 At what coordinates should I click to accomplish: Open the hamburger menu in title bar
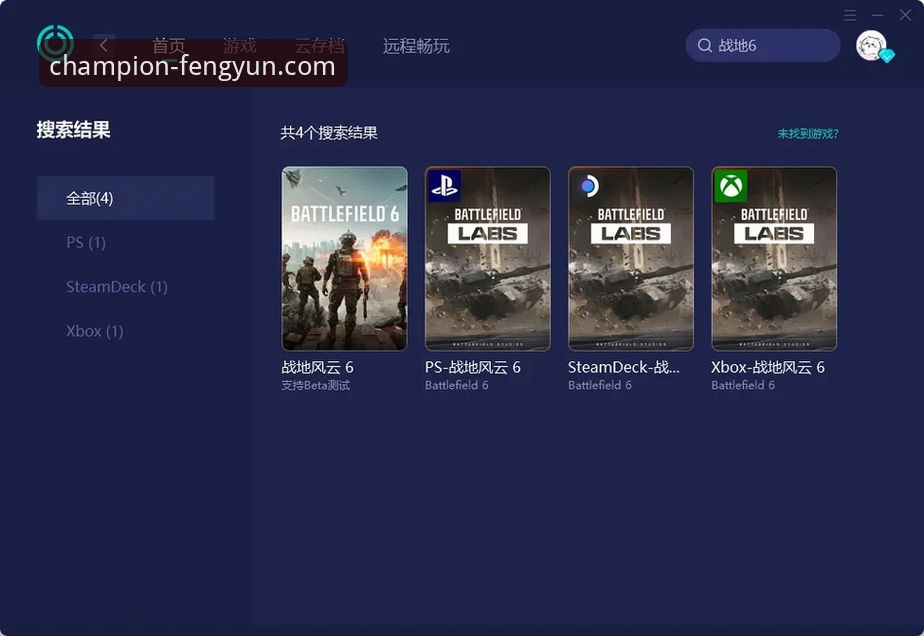point(850,15)
